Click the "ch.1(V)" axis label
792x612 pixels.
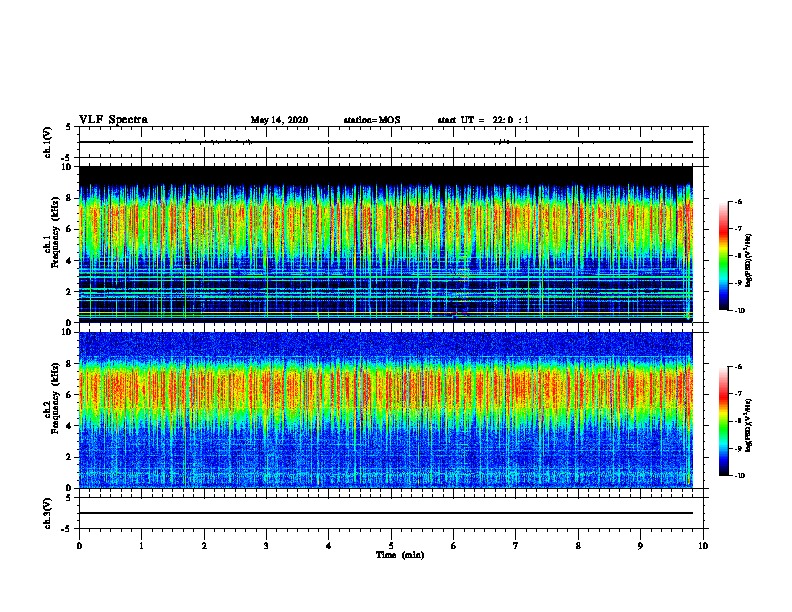[x=47, y=142]
